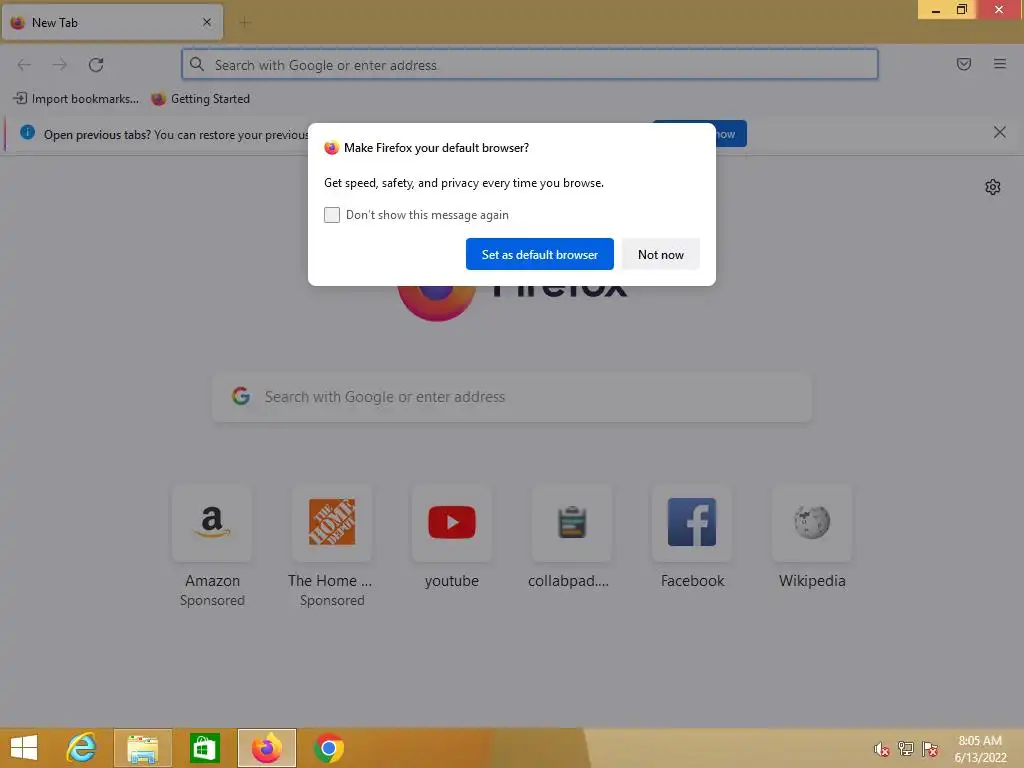Click Set as default browser button
Viewport: 1024px width, 768px height.
pos(539,254)
